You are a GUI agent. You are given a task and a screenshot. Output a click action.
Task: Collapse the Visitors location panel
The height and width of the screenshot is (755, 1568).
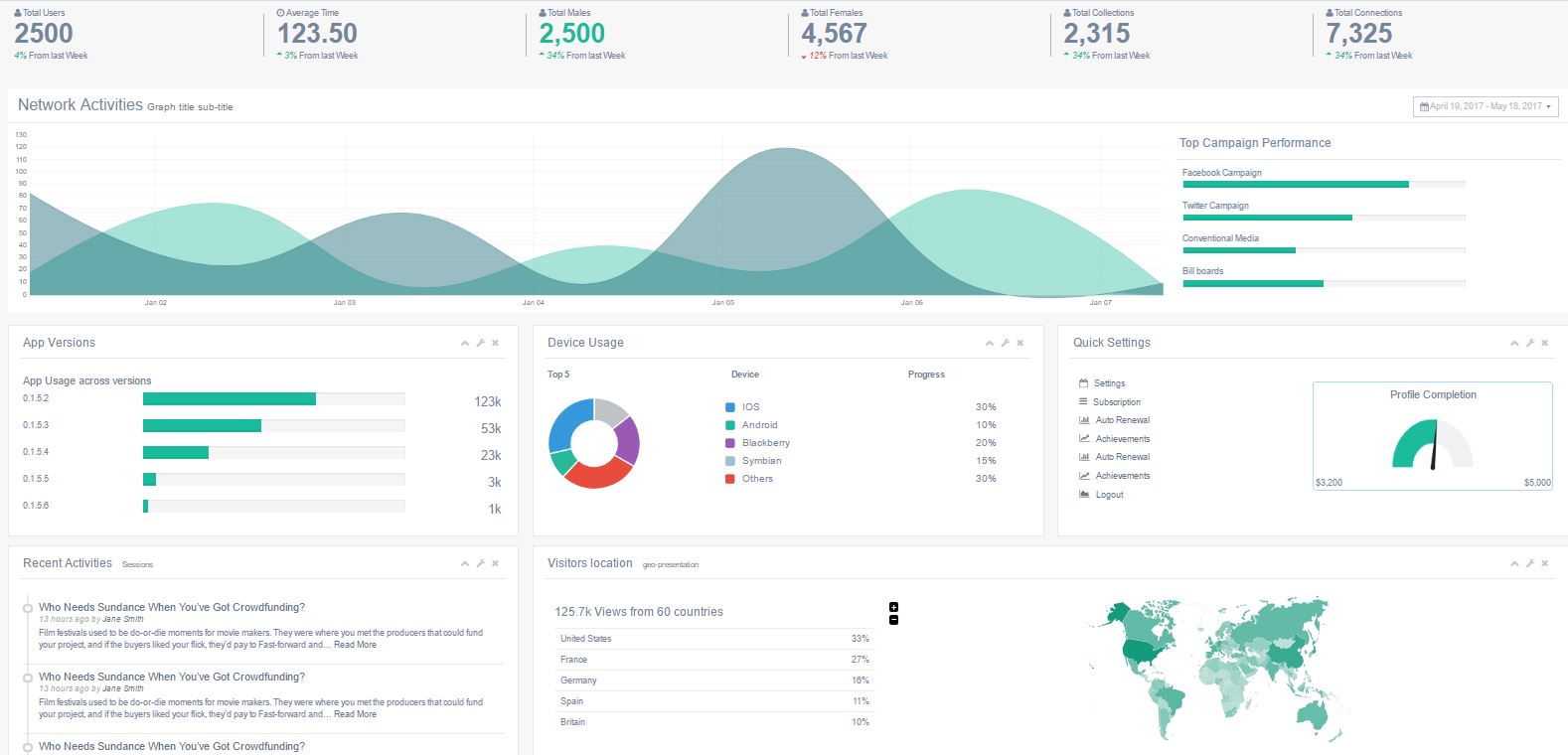point(1514,563)
